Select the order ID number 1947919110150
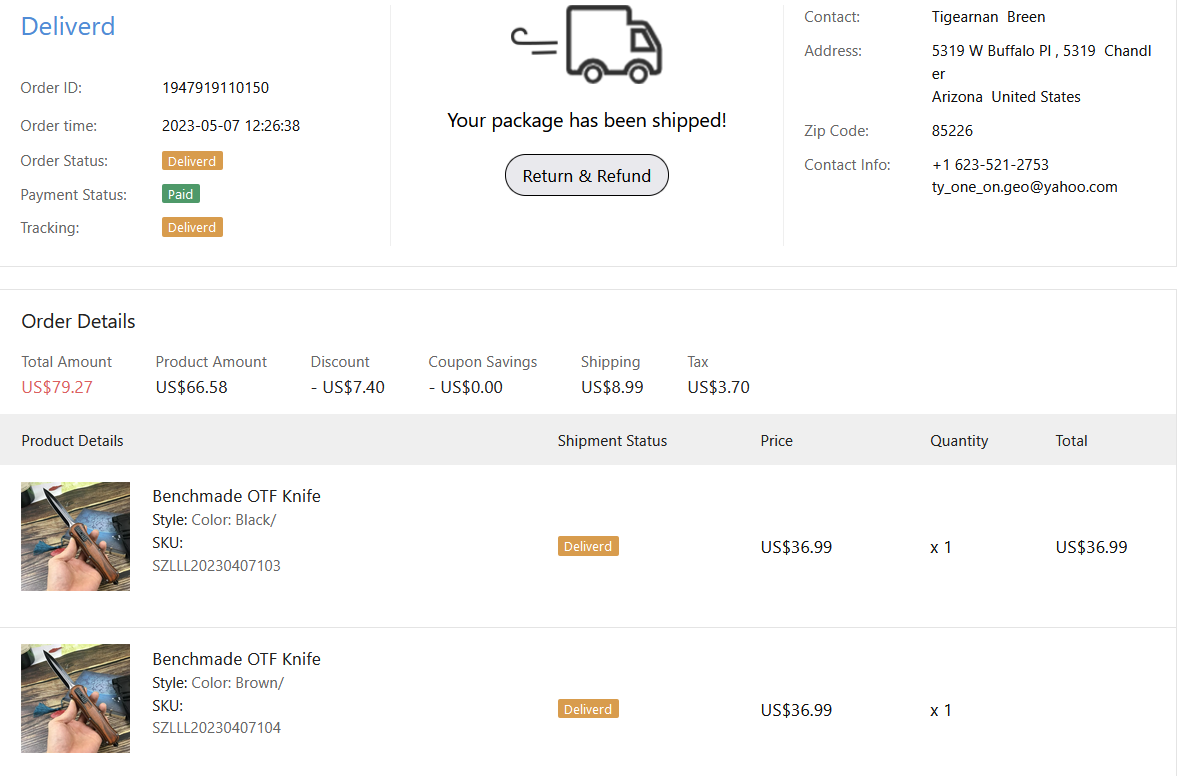1201x776 pixels. pos(215,88)
